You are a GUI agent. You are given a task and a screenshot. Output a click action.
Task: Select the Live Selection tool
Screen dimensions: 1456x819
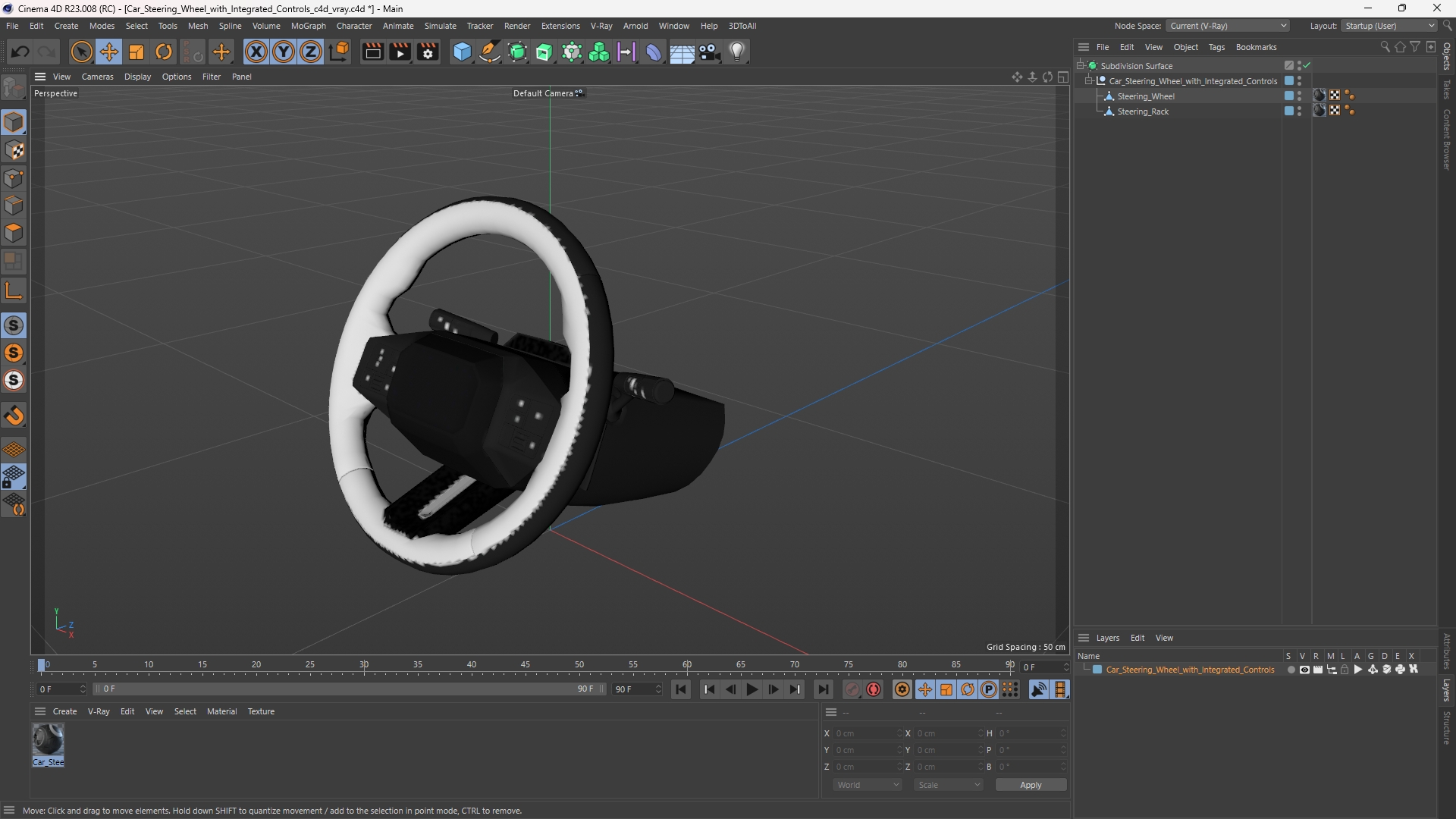(x=81, y=52)
